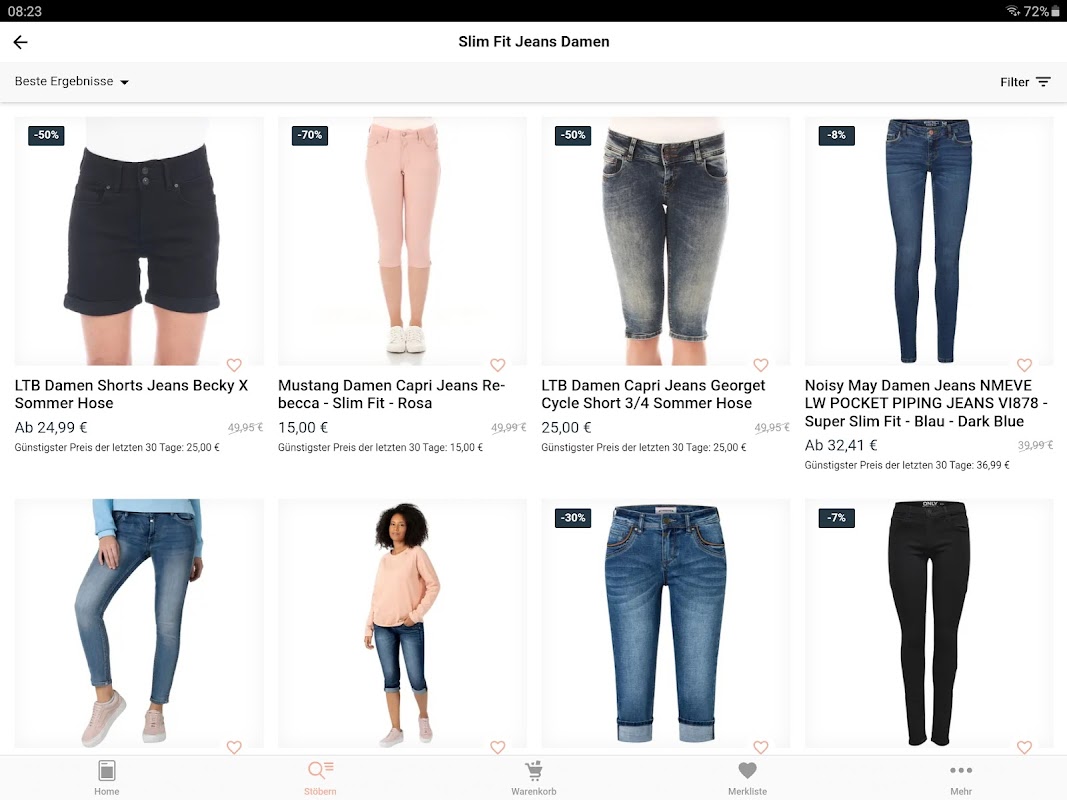This screenshot has height=800, width=1067.
Task: Click the Ab 32,41 € price
Action: point(841,445)
